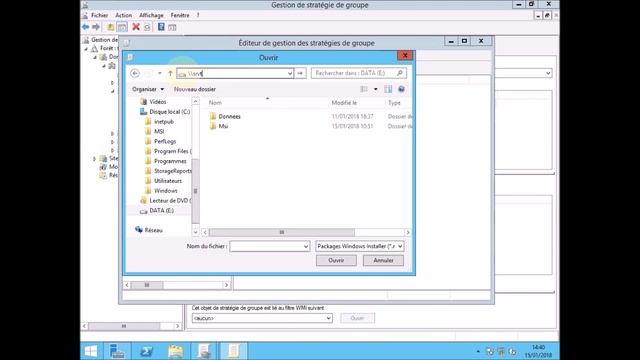Image resolution: width=640 pixels, height=360 pixels.
Task: Select Windows folder in navigation pane
Action: tap(161, 191)
